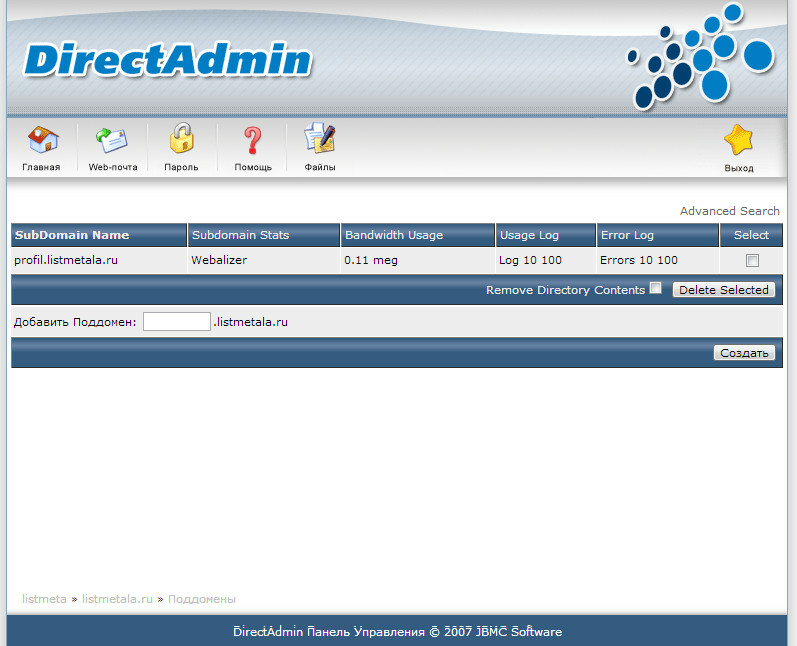
Task: Go to listmeta breadcrumb link
Action: pyautogui.click(x=44, y=599)
